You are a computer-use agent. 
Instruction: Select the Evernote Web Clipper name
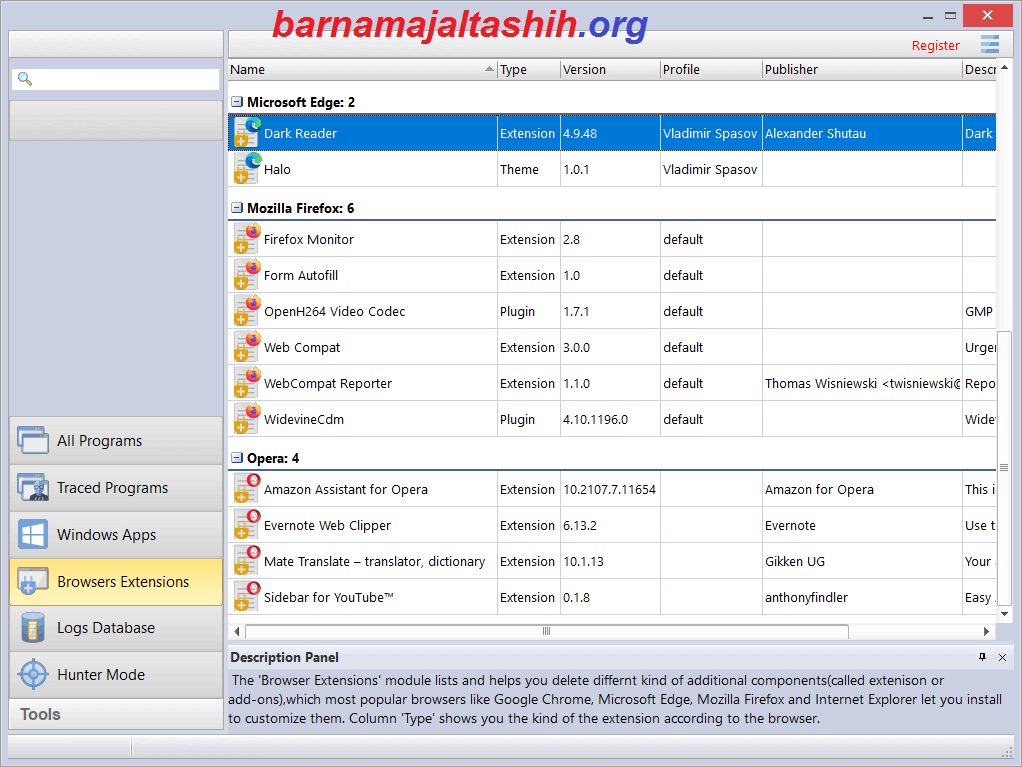pyautogui.click(x=327, y=525)
